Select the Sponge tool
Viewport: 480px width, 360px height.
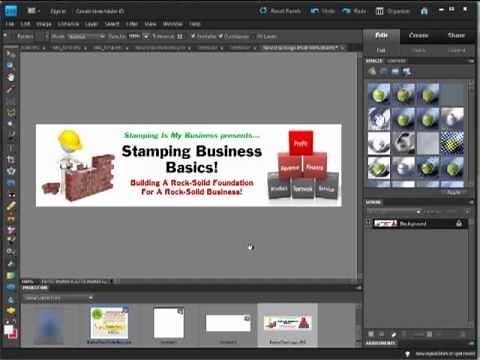(11, 310)
